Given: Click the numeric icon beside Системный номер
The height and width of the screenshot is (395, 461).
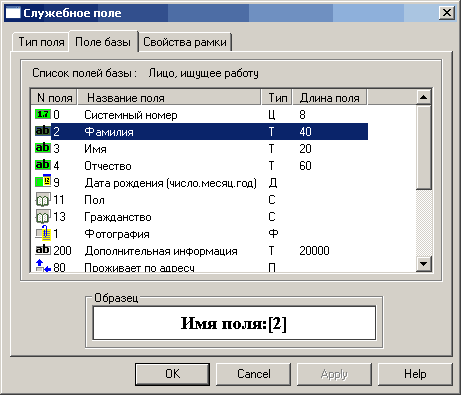Looking at the screenshot, I should [43, 114].
